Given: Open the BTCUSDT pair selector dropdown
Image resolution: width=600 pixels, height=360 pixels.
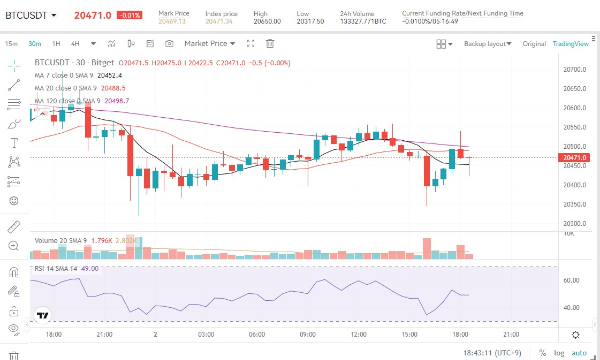Looking at the screenshot, I should (x=31, y=16).
